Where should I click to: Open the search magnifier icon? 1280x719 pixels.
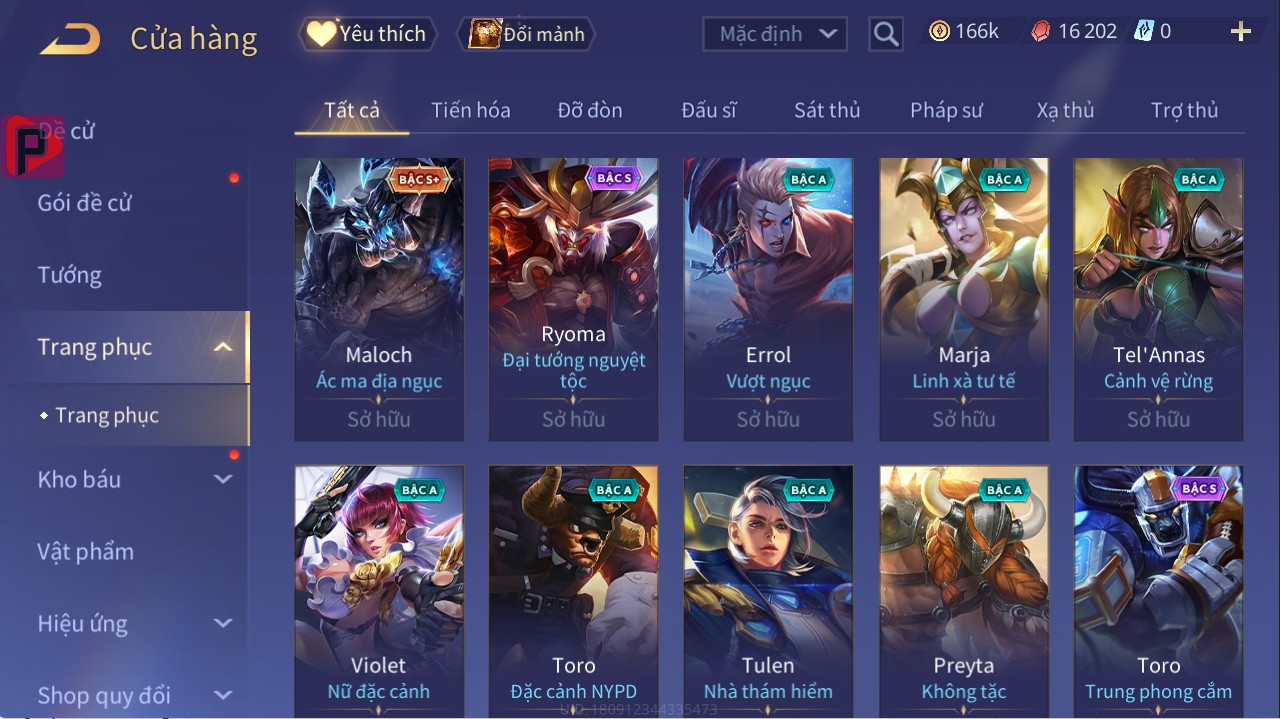click(x=885, y=34)
